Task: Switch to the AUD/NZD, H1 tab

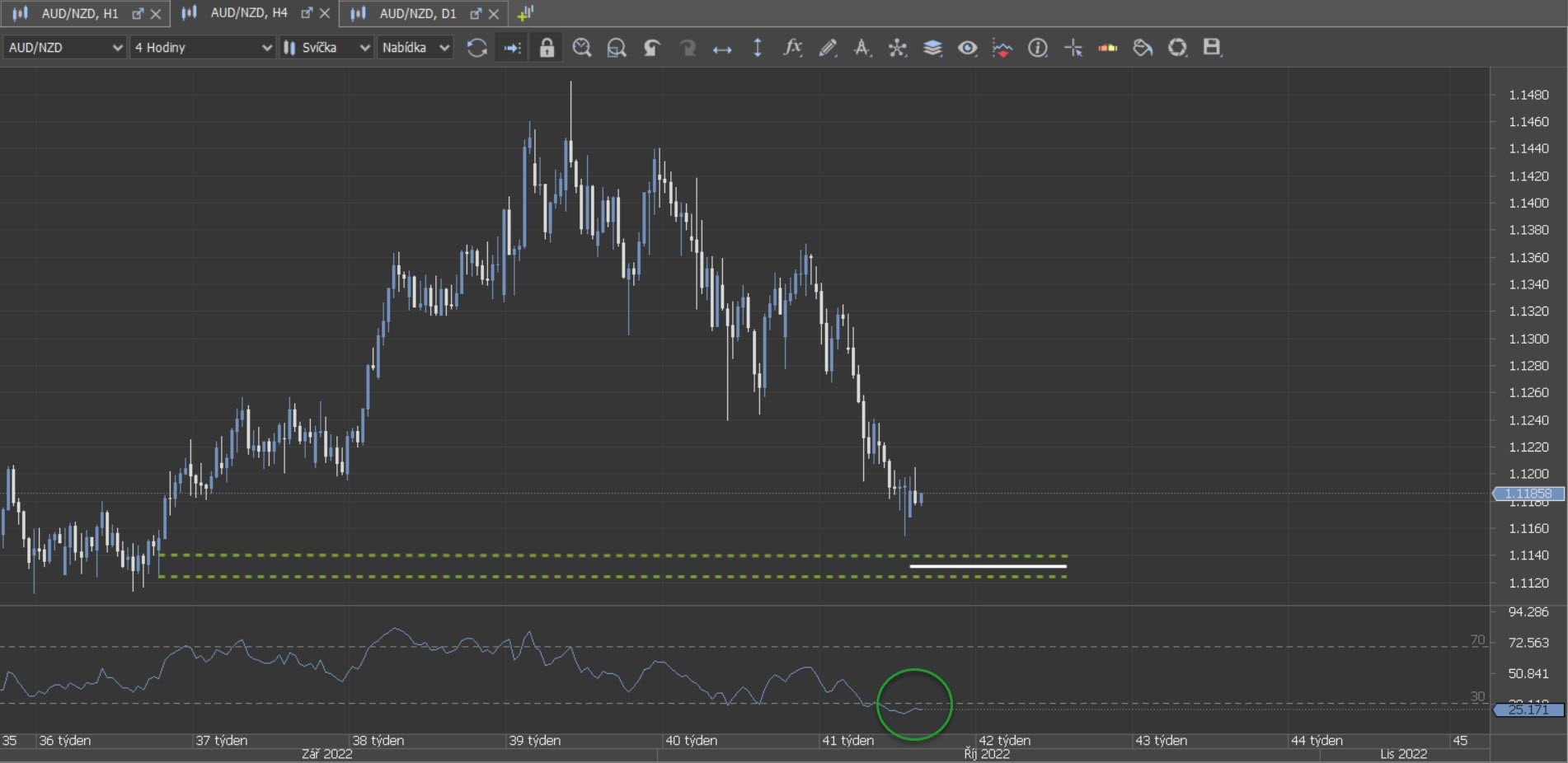Action: click(79, 13)
